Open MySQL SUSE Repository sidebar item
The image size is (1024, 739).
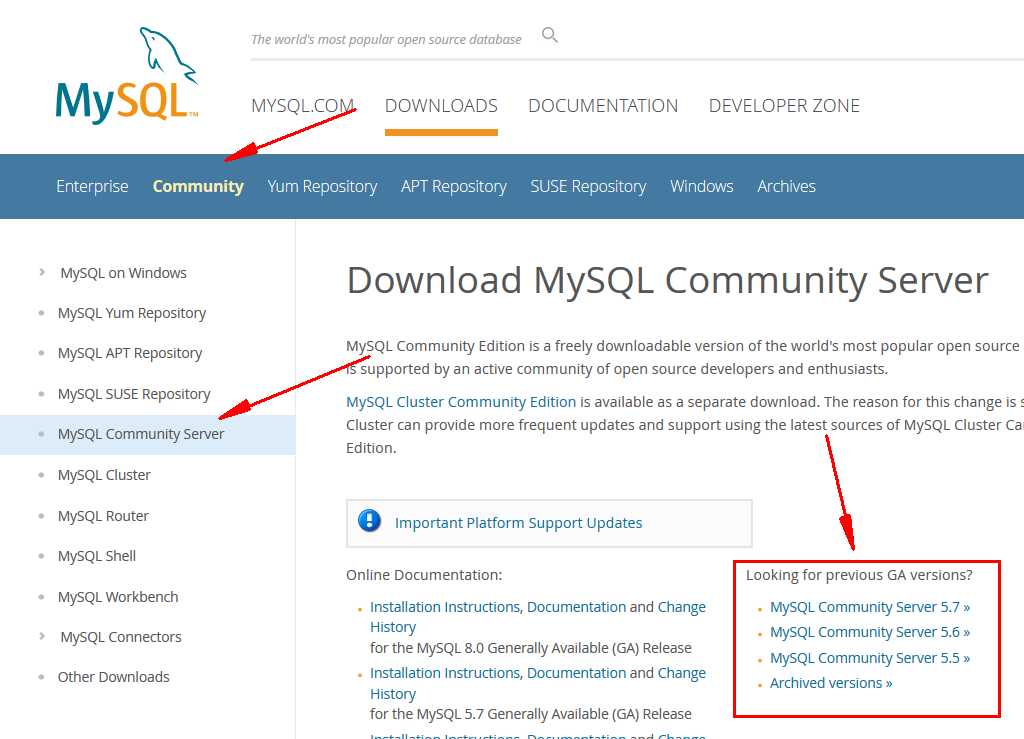coord(134,394)
